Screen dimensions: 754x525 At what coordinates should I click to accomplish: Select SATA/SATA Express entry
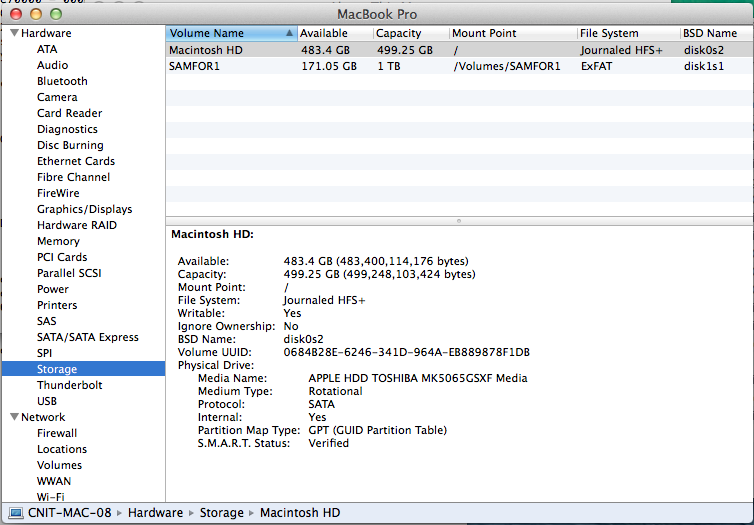point(88,337)
